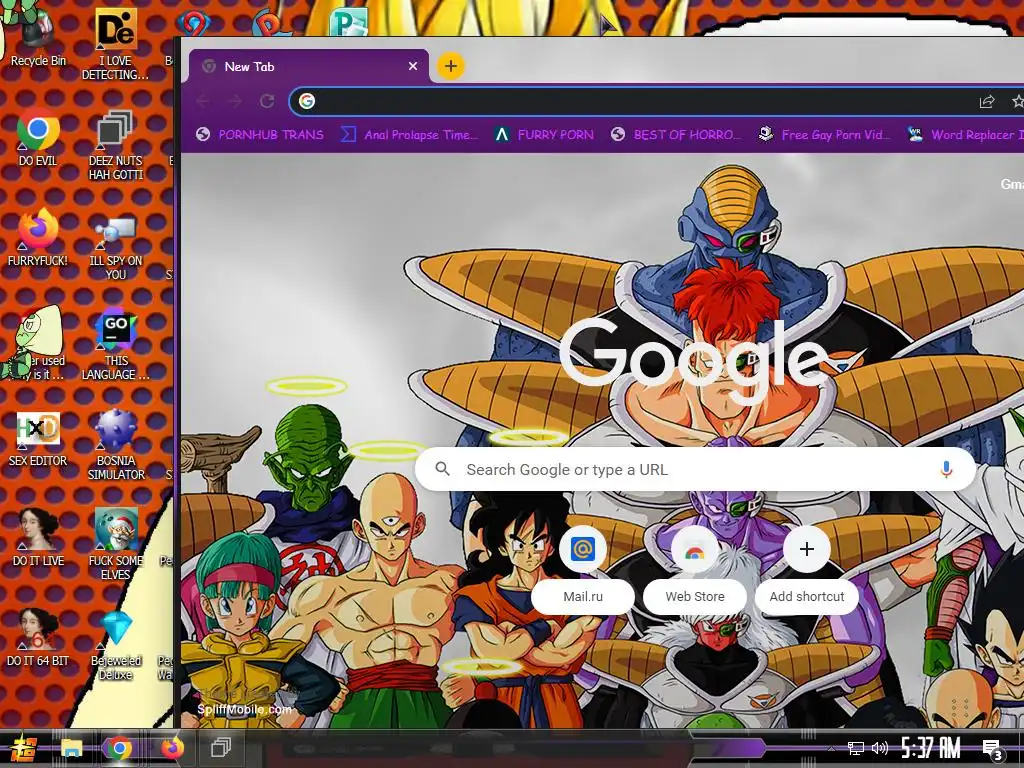Switch to Chrome via its taskbar icon
The height and width of the screenshot is (768, 1024).
tap(119, 748)
